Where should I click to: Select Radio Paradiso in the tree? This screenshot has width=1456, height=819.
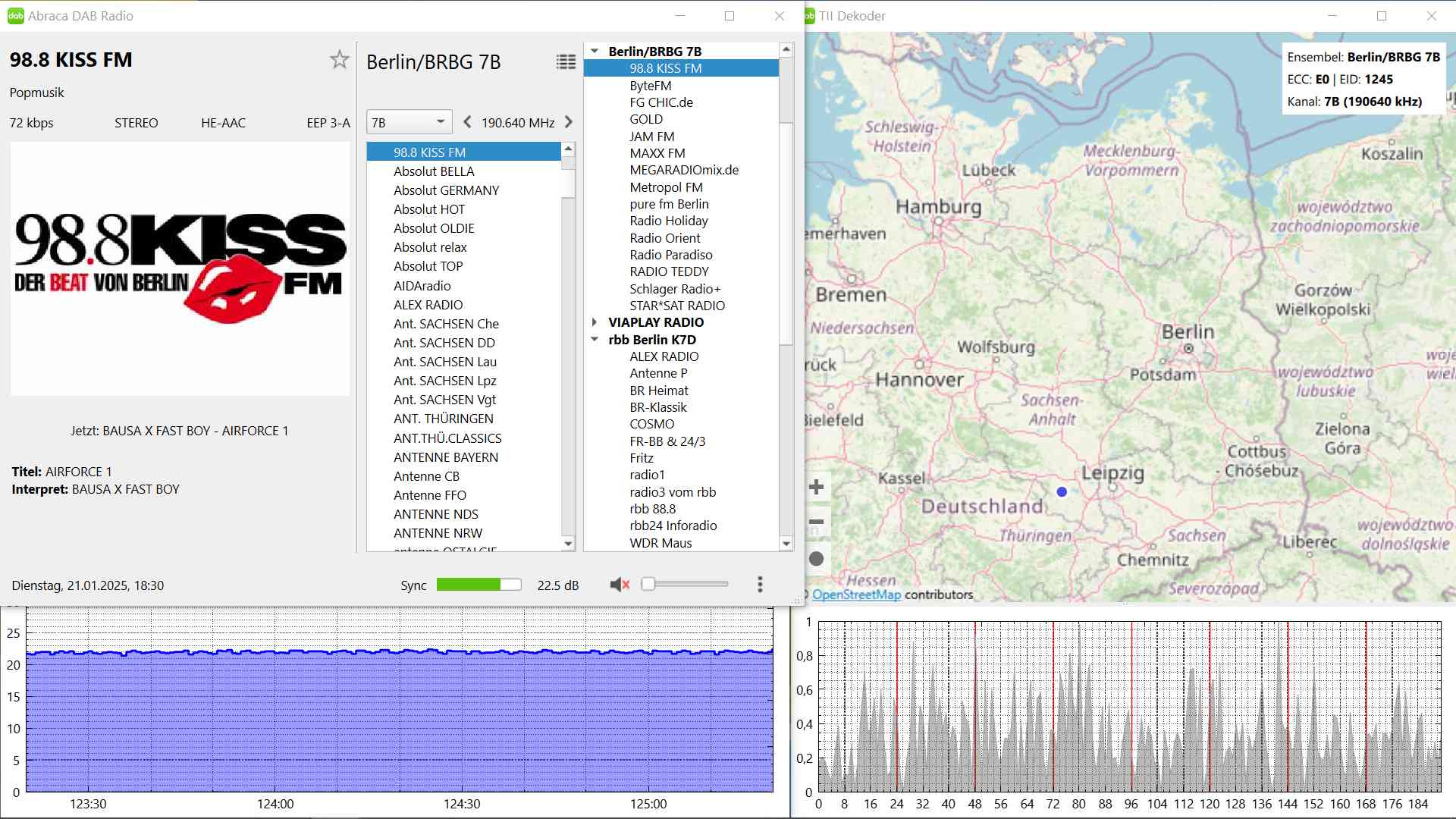click(670, 255)
